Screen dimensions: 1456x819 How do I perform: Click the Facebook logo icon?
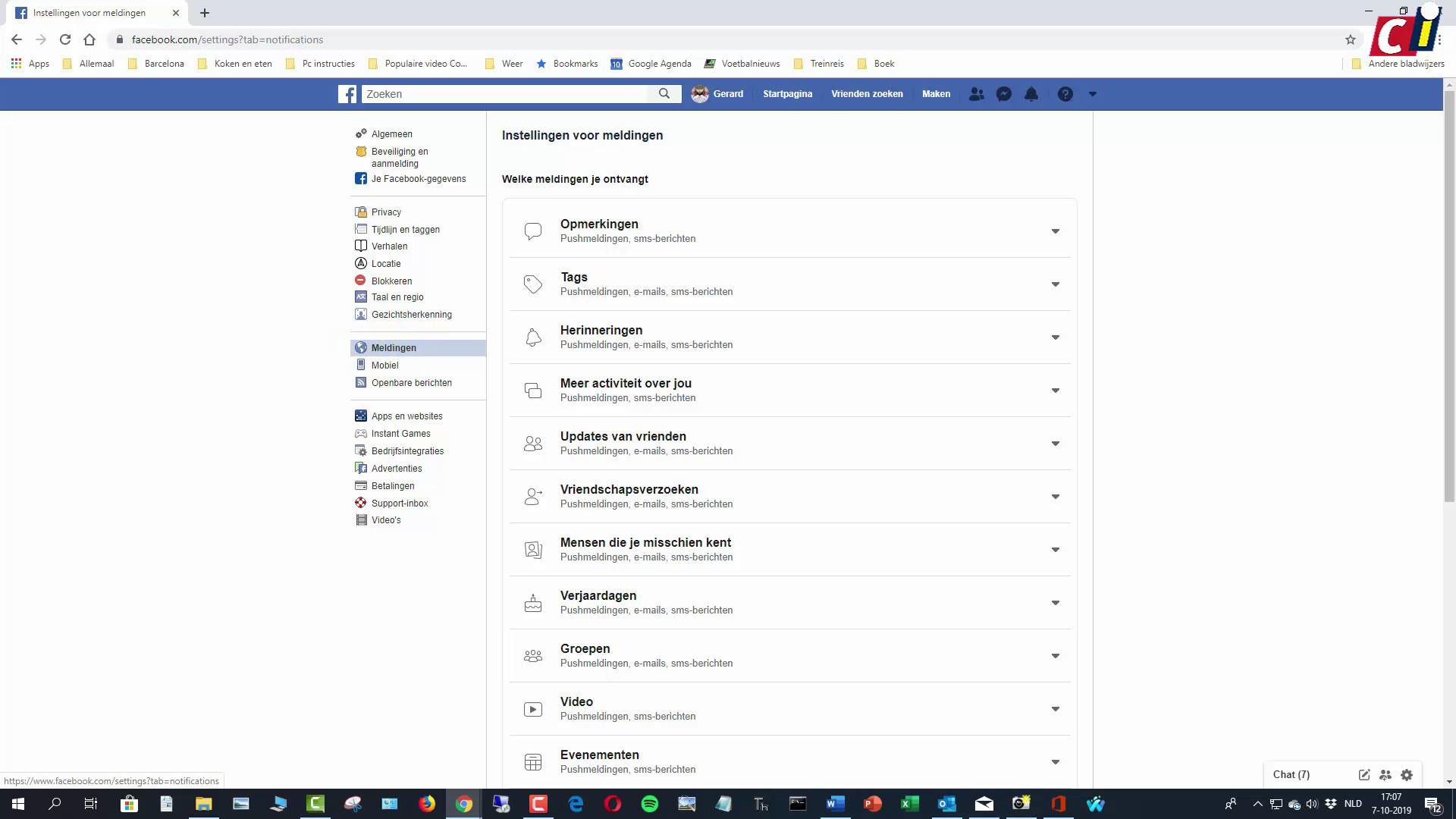347,94
